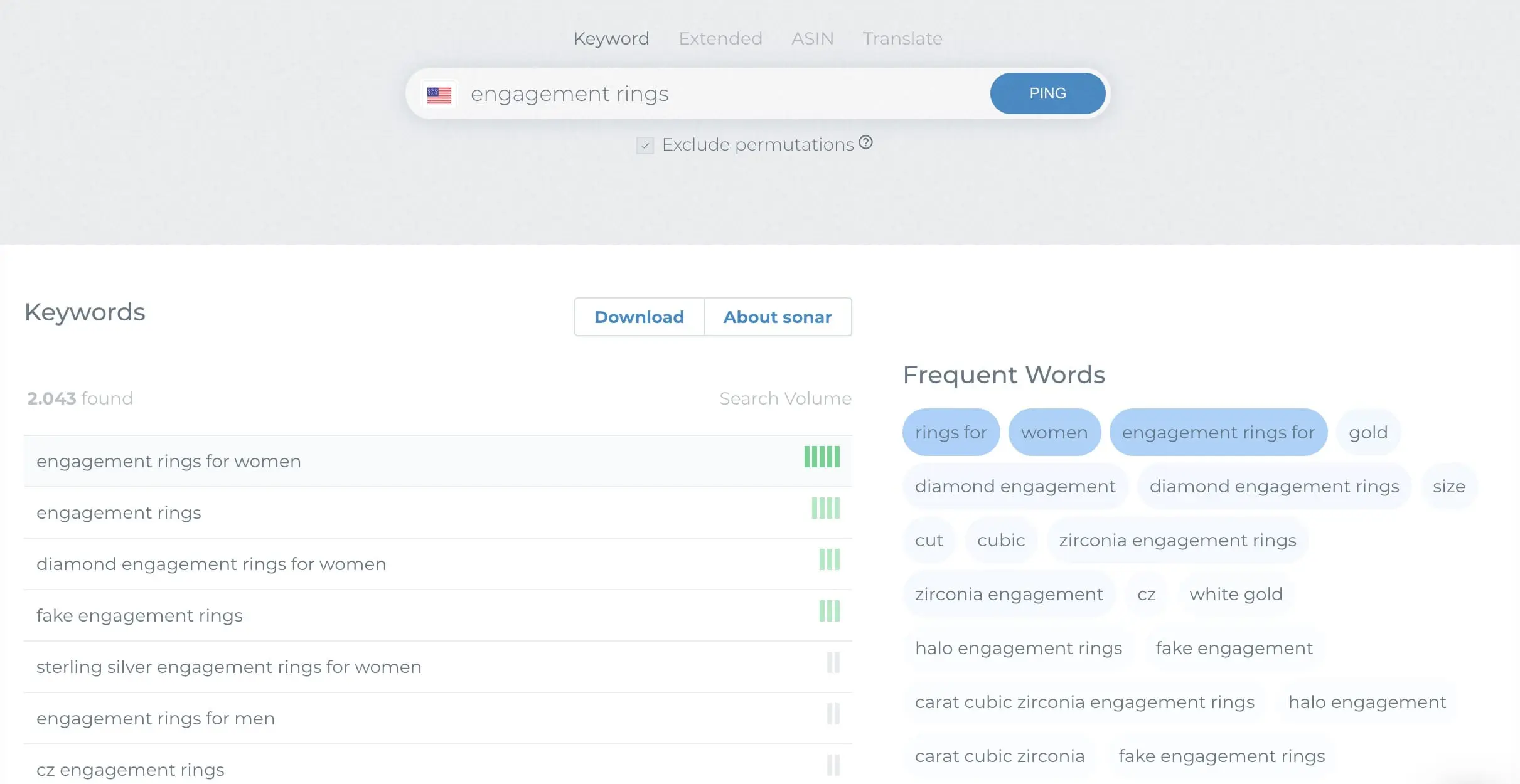Viewport: 1520px width, 784px height.
Task: Select the US flag country icon
Action: 439,93
